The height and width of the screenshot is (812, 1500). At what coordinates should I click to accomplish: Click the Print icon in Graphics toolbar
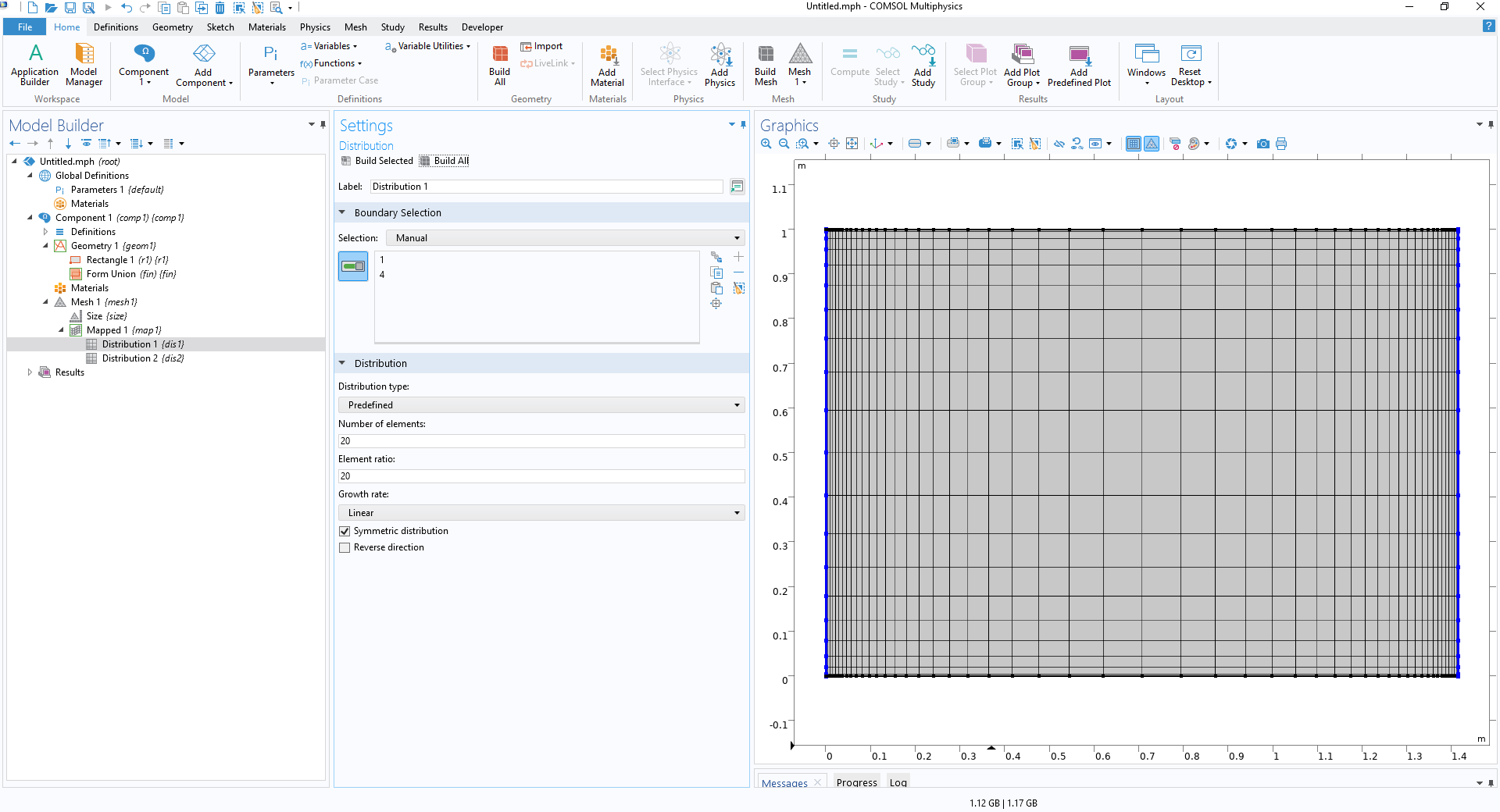coord(1281,144)
